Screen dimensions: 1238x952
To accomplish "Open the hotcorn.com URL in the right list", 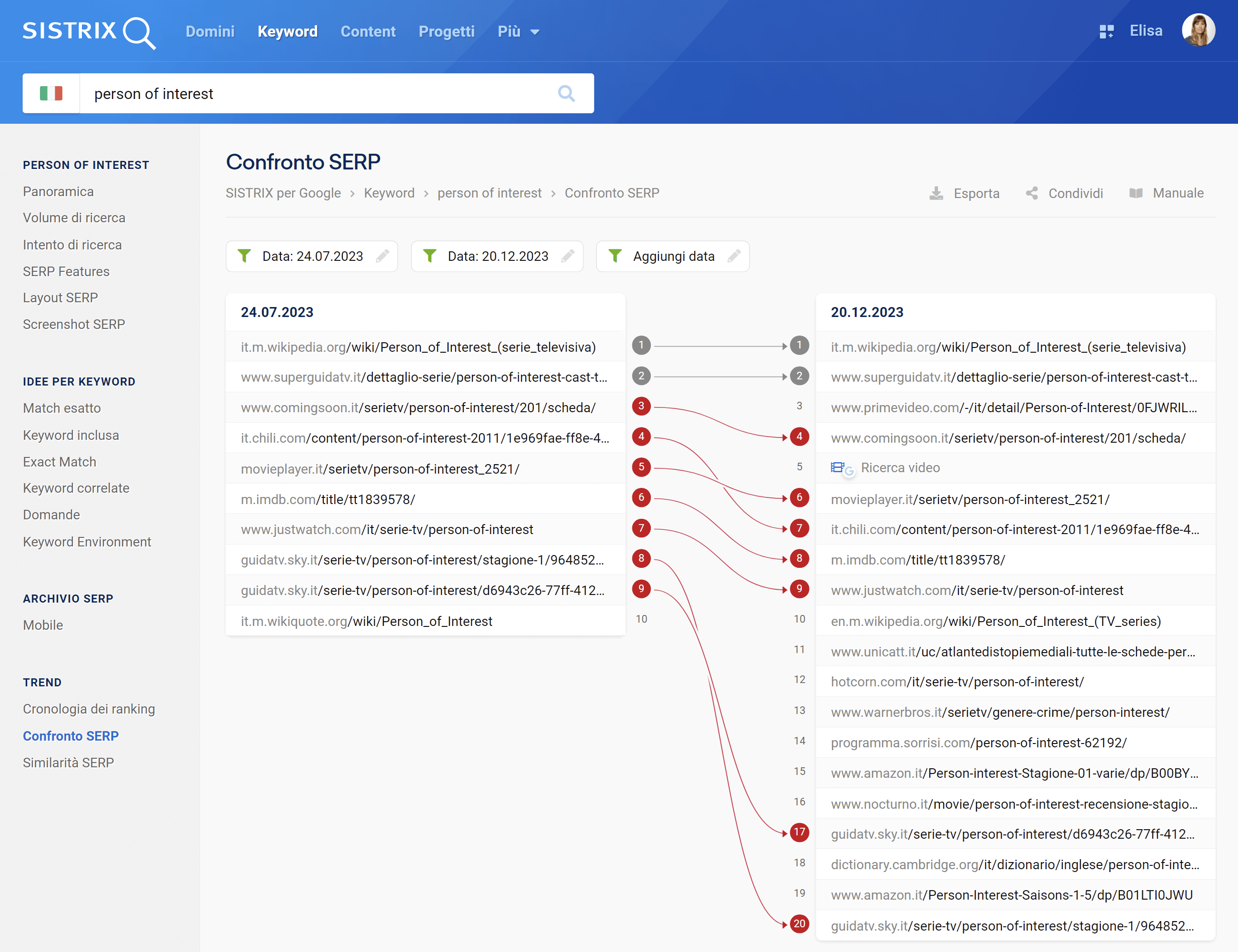I will point(958,682).
